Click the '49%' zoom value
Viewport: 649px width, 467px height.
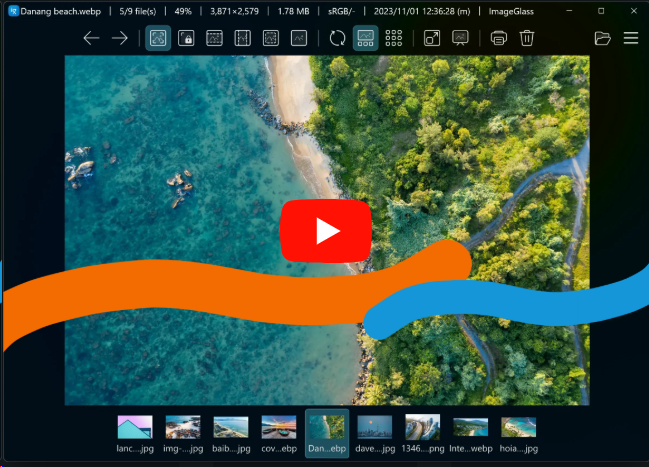tap(183, 12)
